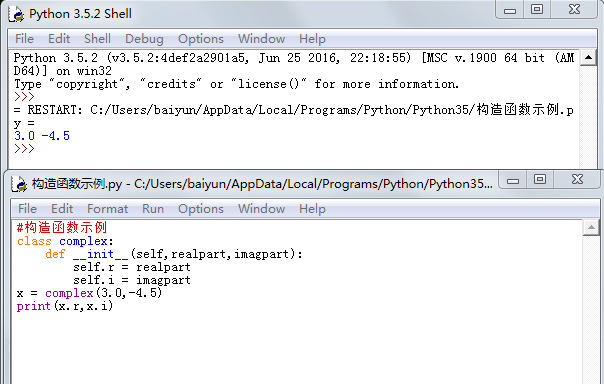604x384 pixels.
Task: Click the "print(x.r,x.i)" line
Action: tap(65, 306)
